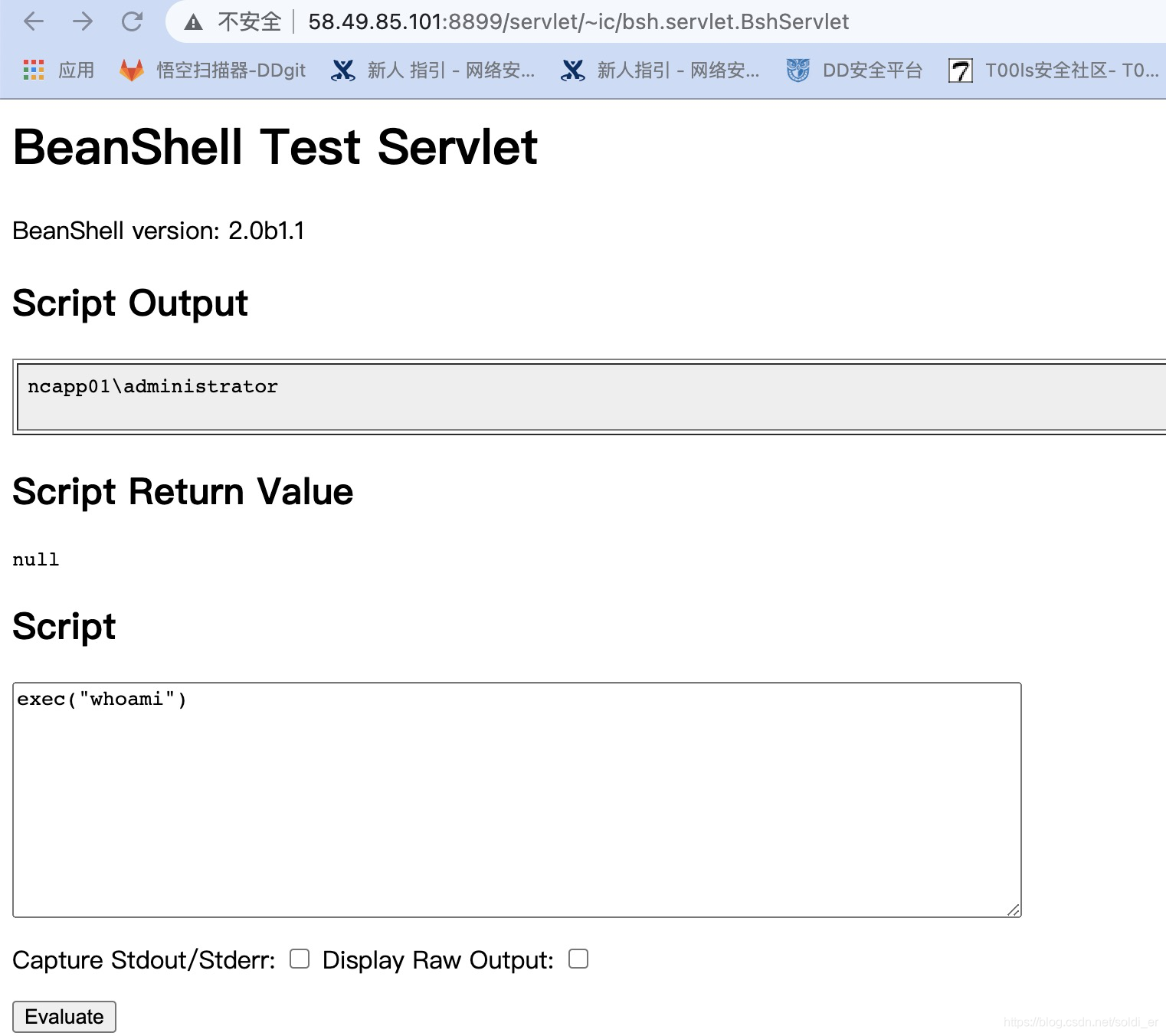Click the Script Return Value heading
This screenshot has width=1166, height=1036.
click(x=183, y=492)
